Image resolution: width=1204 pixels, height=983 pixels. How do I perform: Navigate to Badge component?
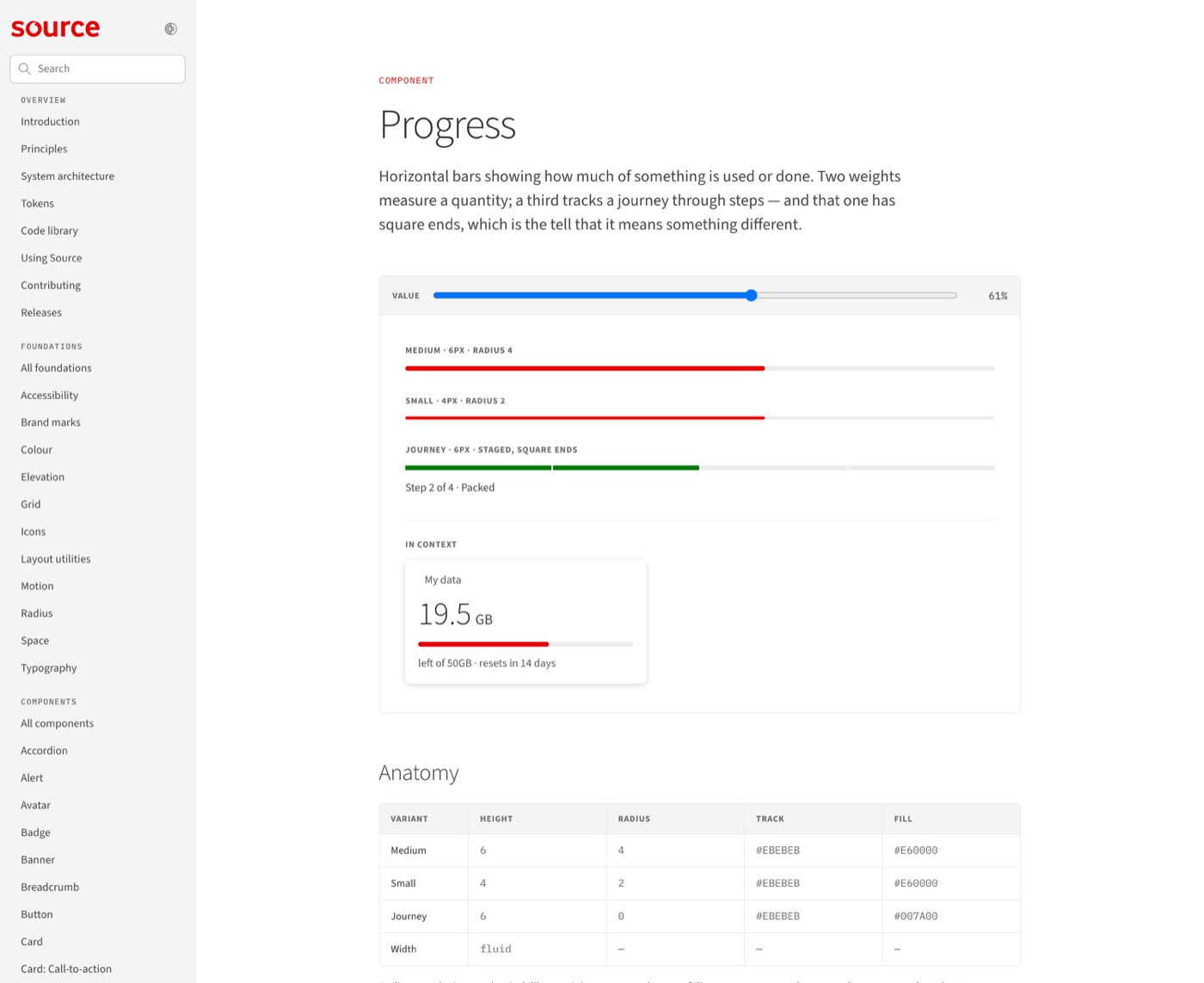[x=35, y=832]
